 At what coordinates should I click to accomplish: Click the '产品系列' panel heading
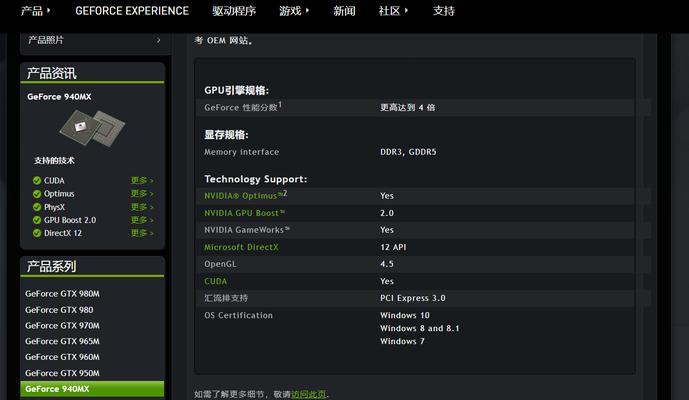pos(51,266)
